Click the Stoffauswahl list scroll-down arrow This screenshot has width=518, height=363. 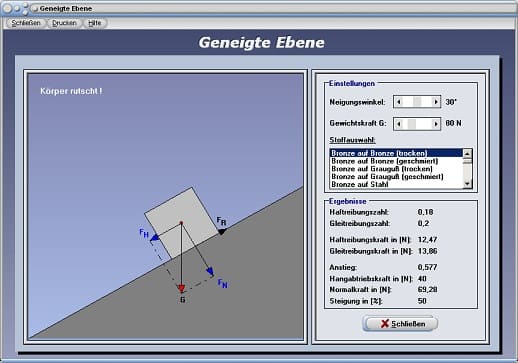click(x=467, y=184)
